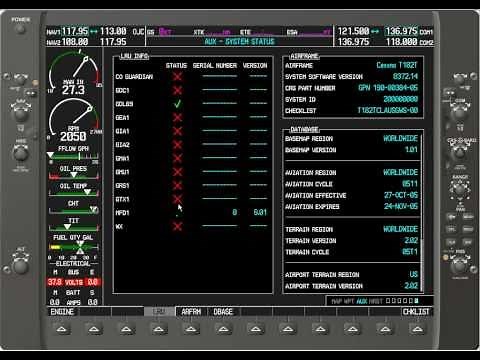Viewport: 480px width, 360px height.
Task: Select the ENGINE softkey label
Action: [x=62, y=312]
